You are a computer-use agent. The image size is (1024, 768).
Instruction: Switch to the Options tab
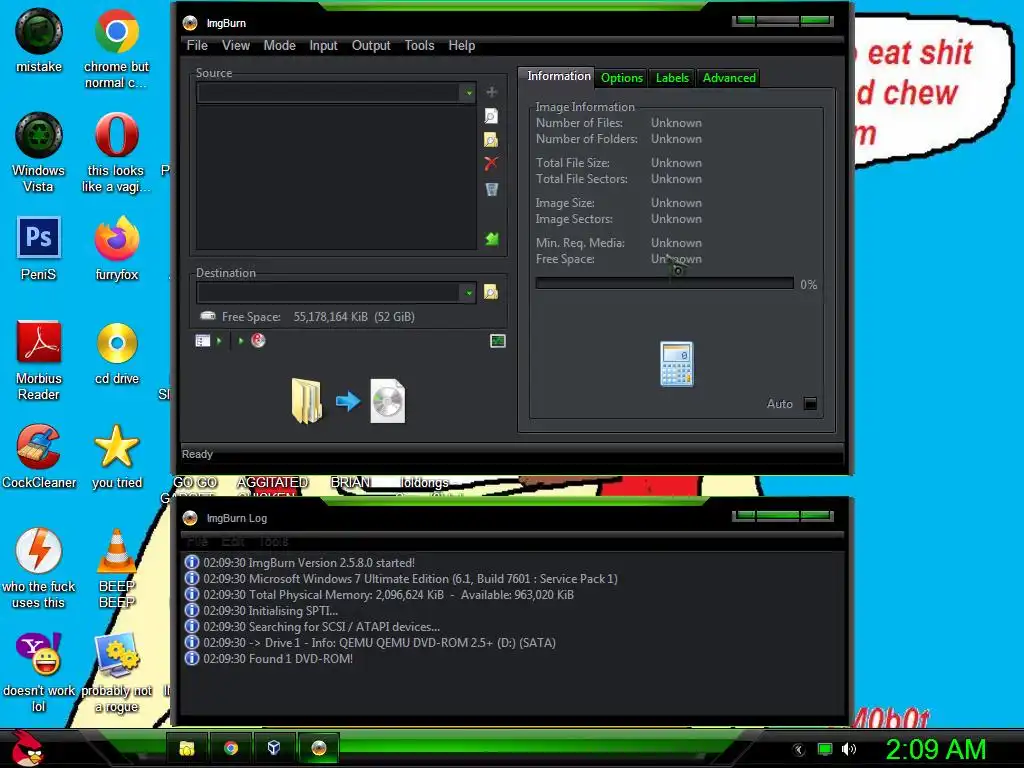pos(622,78)
